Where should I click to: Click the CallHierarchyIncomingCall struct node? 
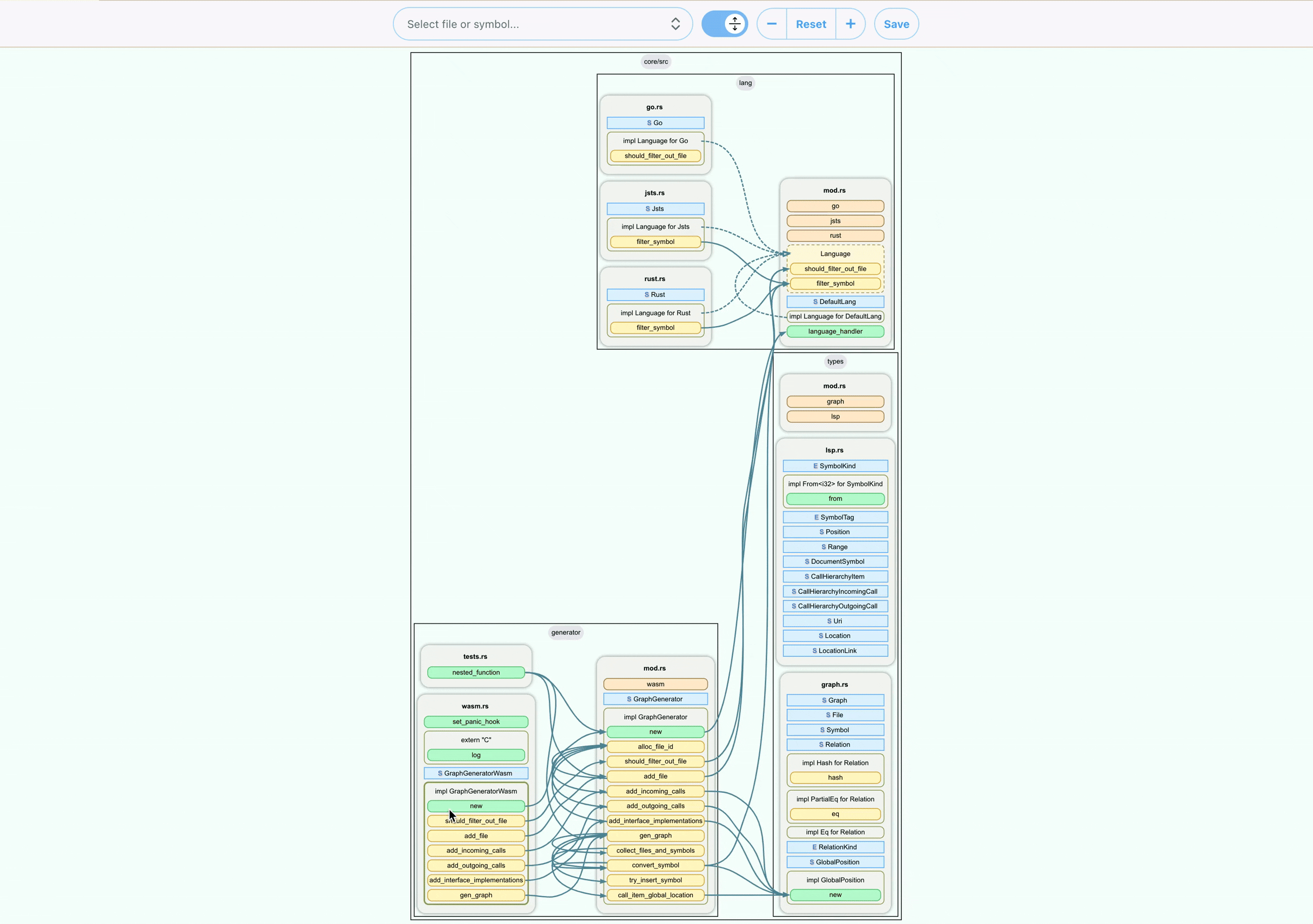(x=835, y=591)
